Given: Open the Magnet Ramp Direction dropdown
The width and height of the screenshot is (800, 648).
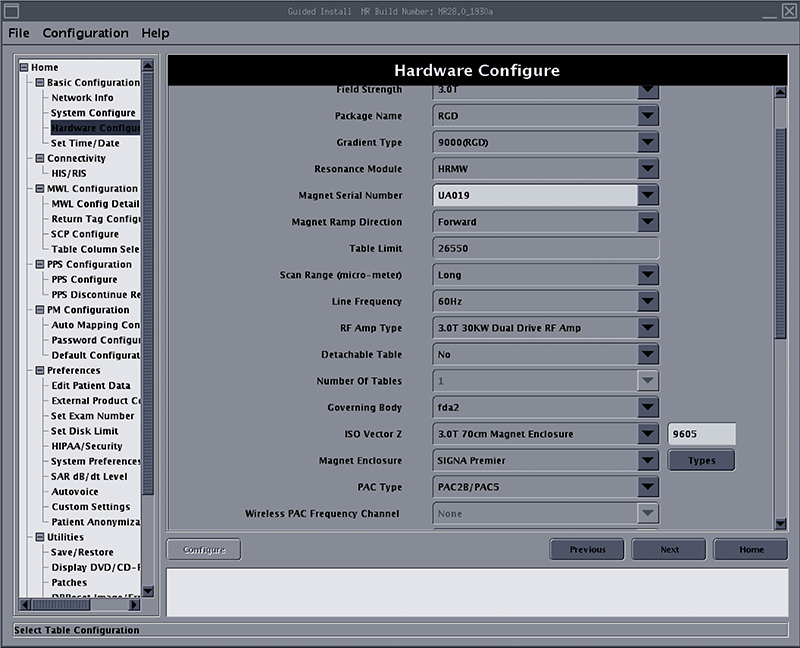Looking at the screenshot, I should [648, 222].
